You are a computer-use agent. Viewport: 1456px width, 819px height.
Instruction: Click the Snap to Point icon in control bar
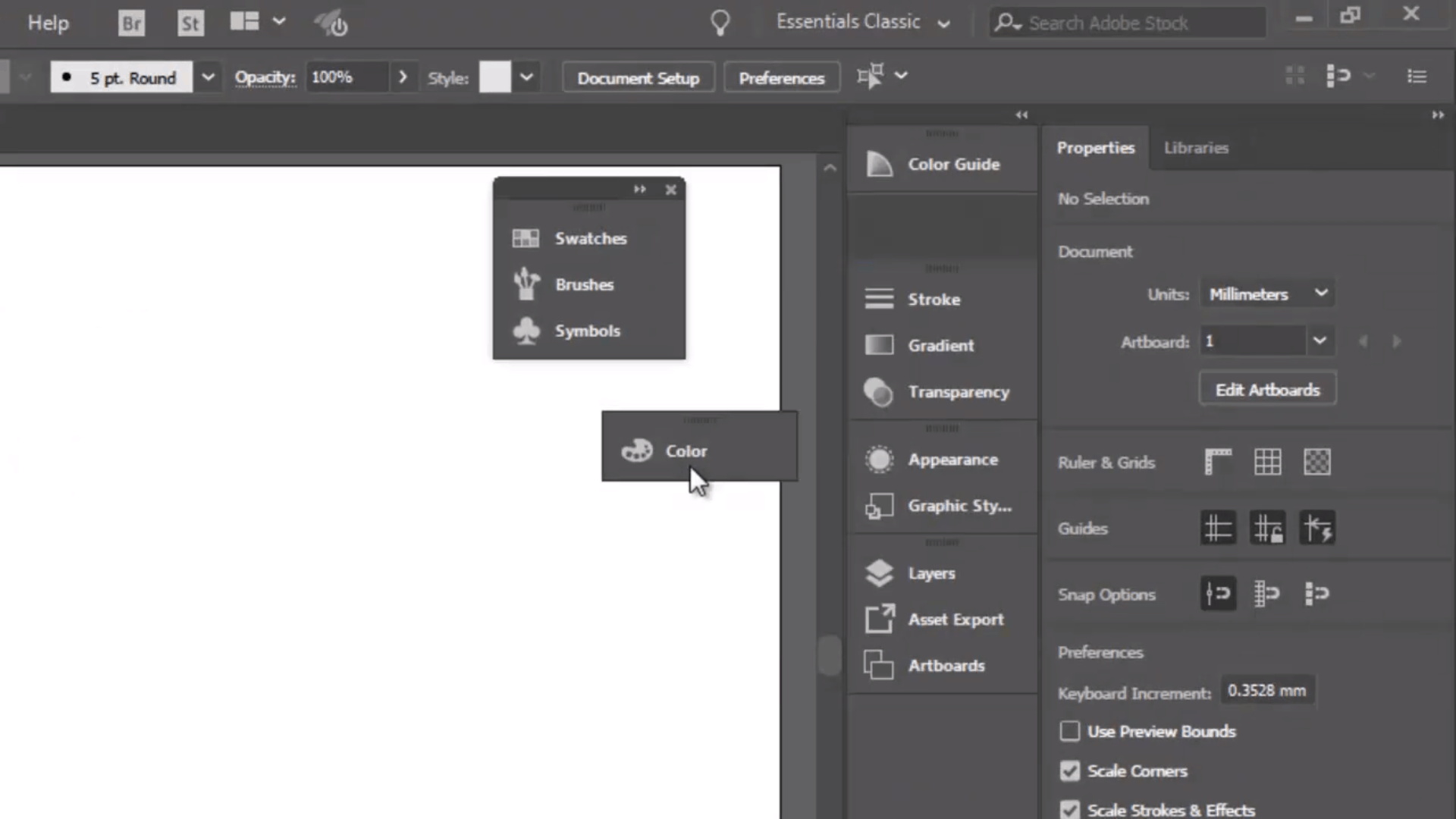pyautogui.click(x=1338, y=76)
